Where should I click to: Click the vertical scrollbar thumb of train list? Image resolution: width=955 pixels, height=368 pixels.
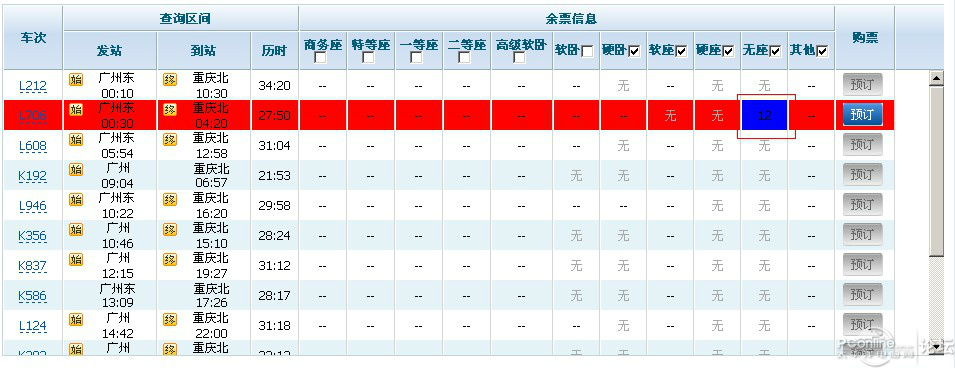point(937,171)
